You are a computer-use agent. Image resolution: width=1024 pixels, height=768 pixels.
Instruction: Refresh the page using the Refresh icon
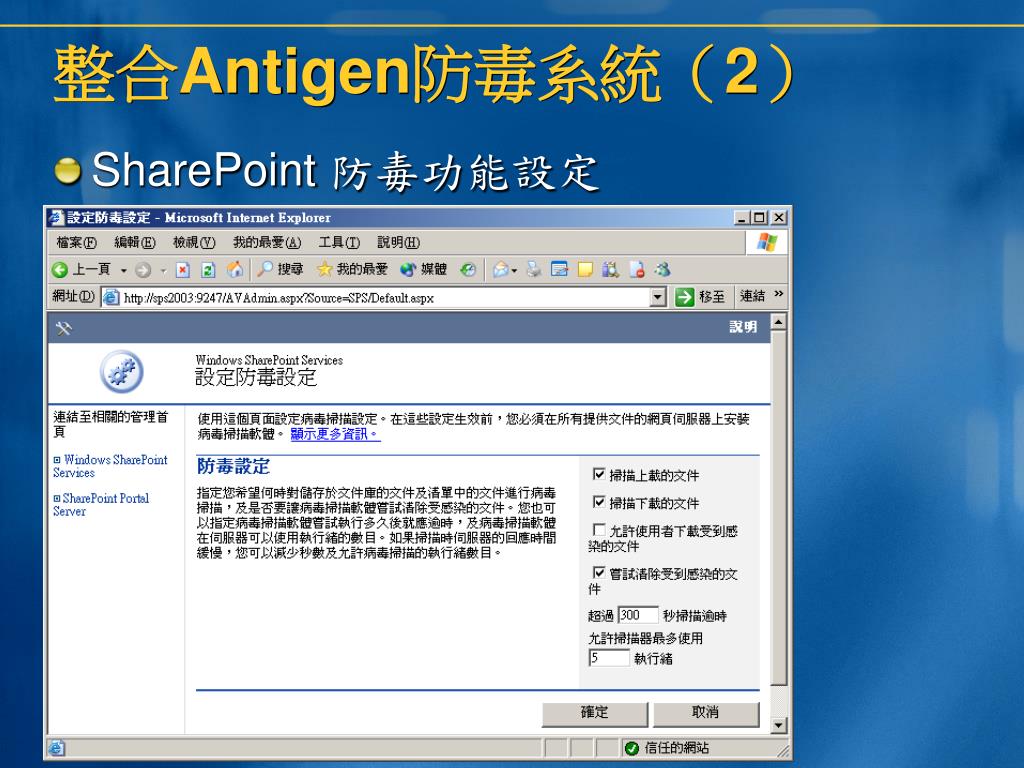(208, 270)
